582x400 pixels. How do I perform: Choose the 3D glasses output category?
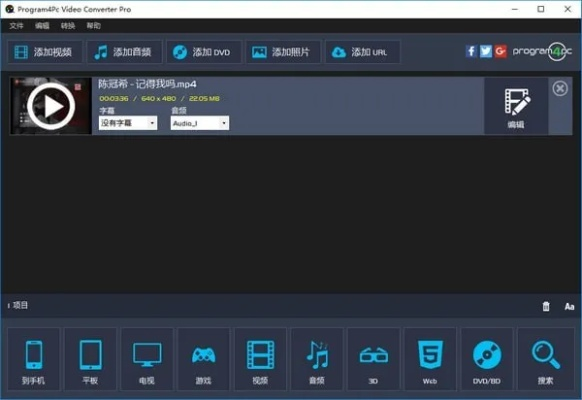(x=373, y=359)
